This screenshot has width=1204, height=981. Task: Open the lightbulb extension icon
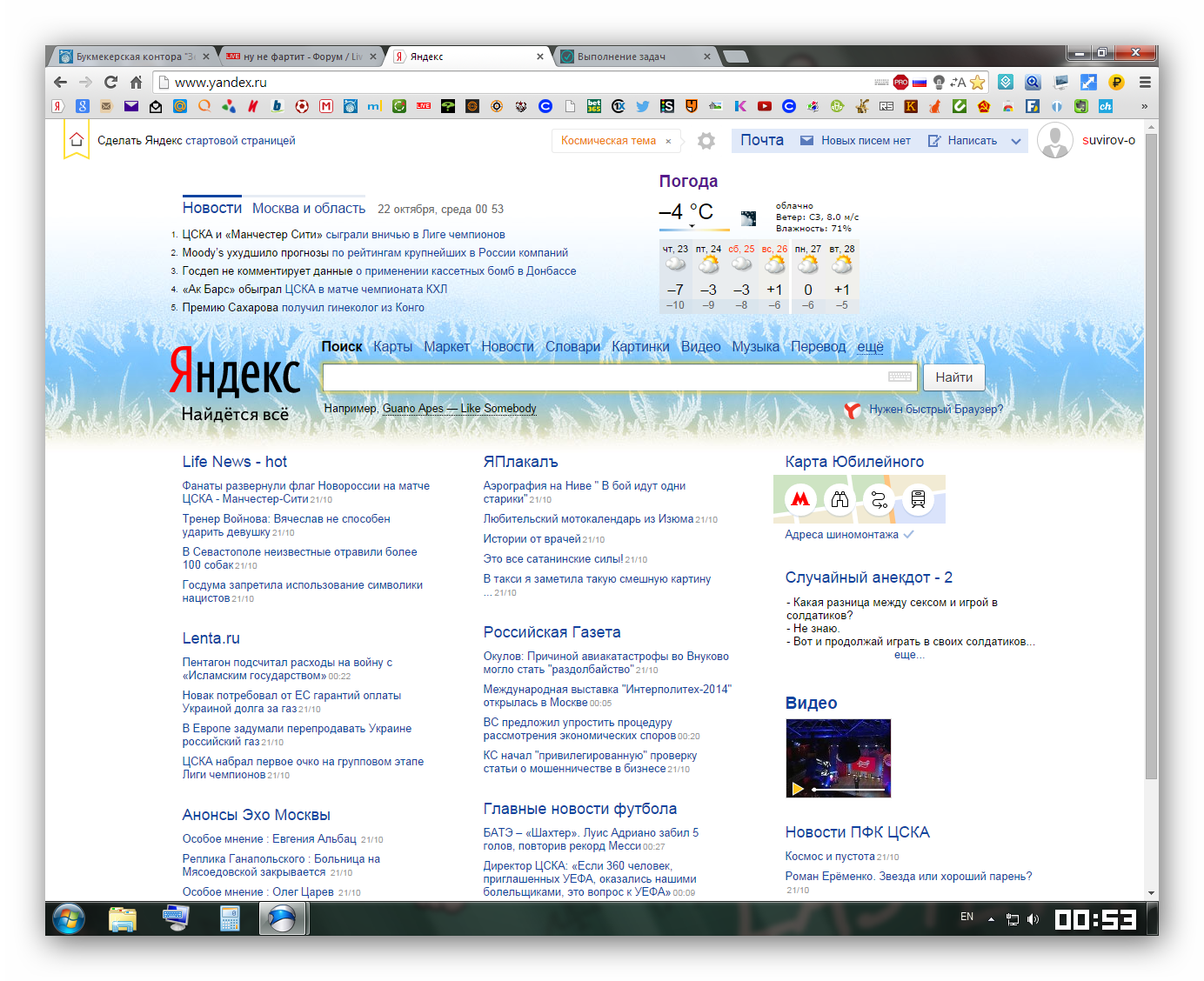tap(939, 82)
